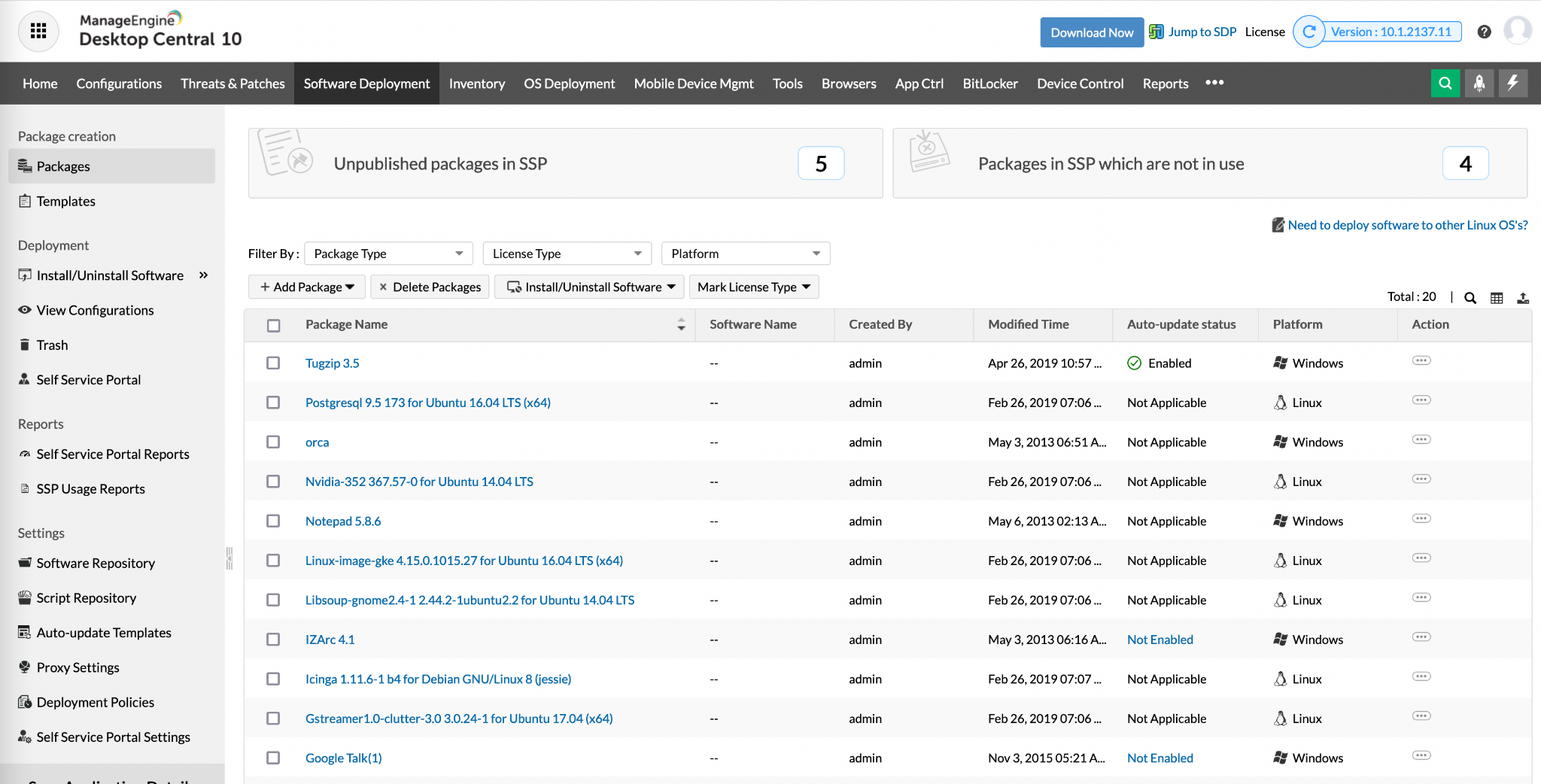
Task: Click the unused SSP packages count 4
Action: 1465,163
